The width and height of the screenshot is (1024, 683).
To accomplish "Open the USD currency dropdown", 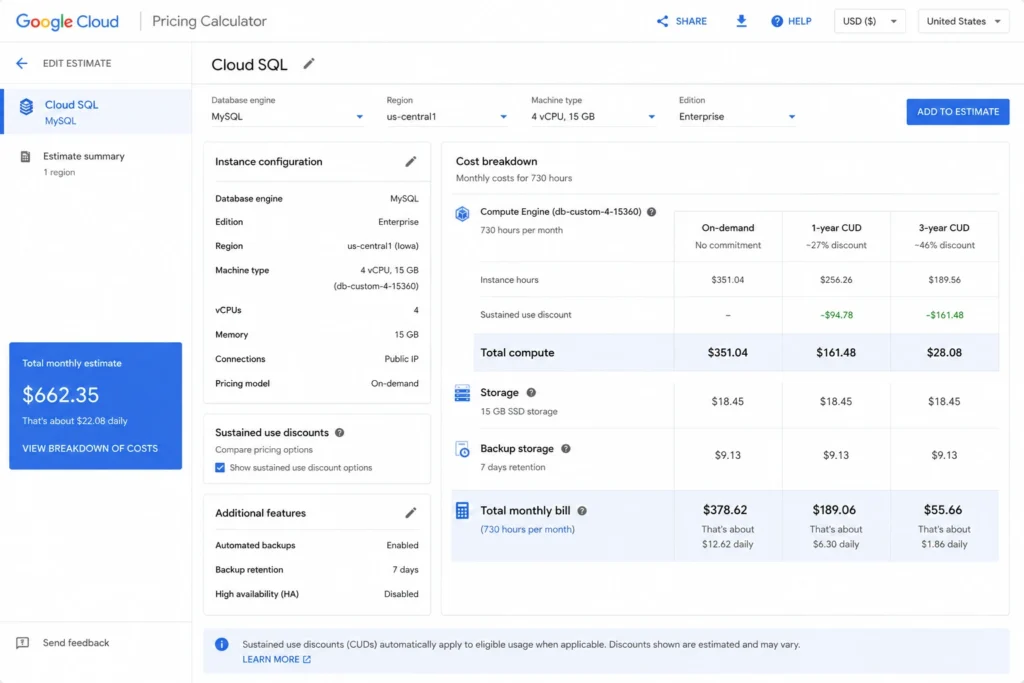I will (x=869, y=21).
